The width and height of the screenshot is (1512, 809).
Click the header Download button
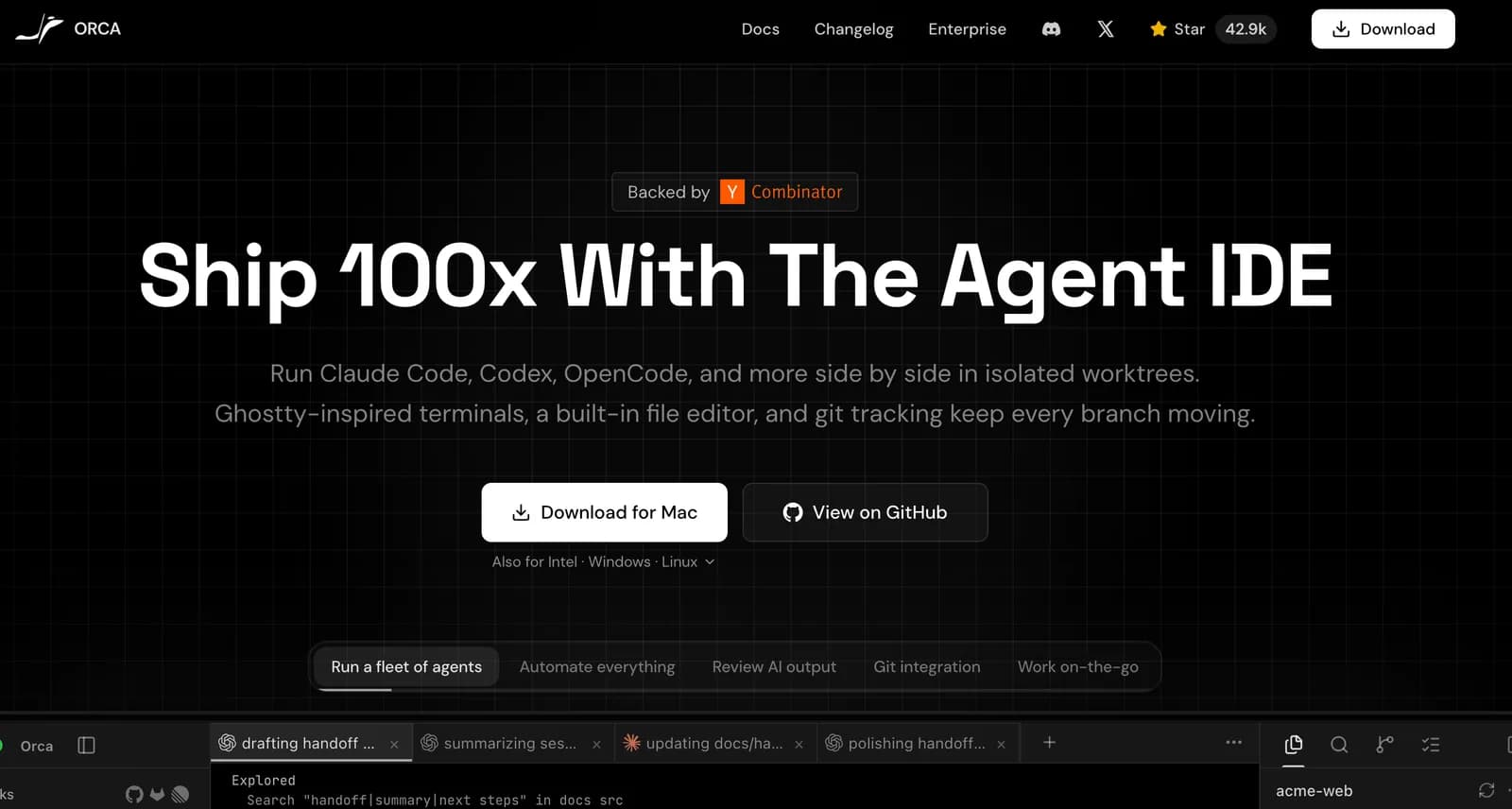click(x=1383, y=29)
